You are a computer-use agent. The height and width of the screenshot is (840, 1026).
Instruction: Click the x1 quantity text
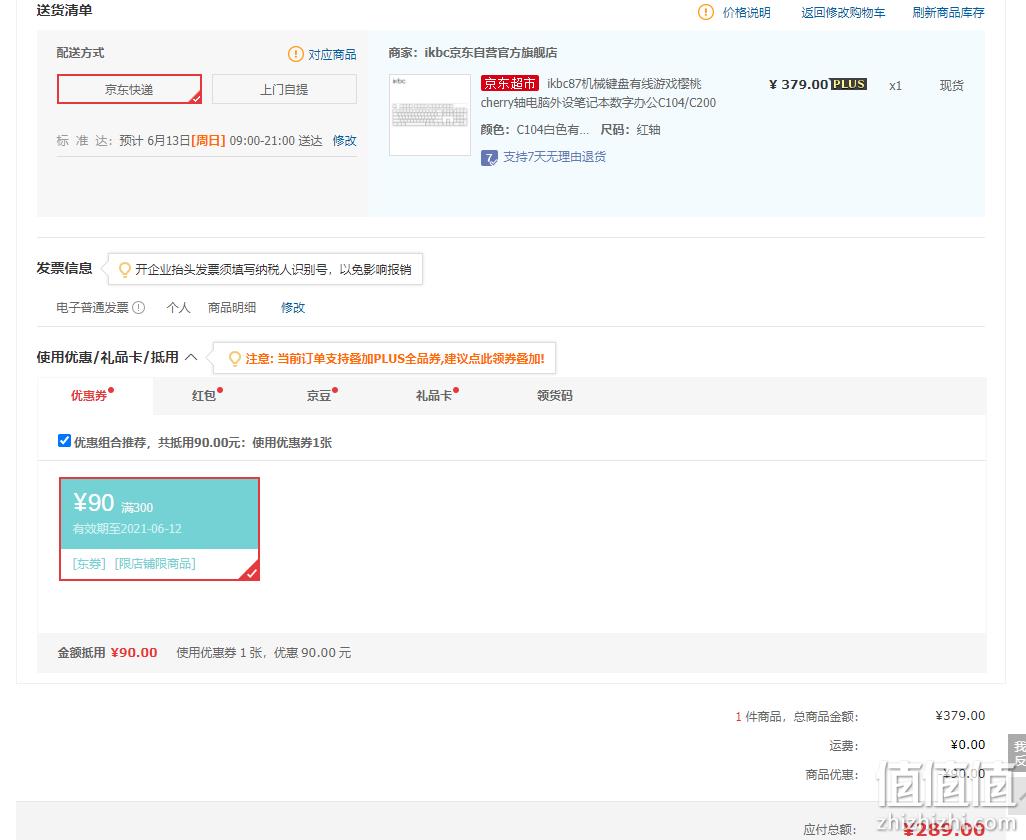tap(895, 86)
